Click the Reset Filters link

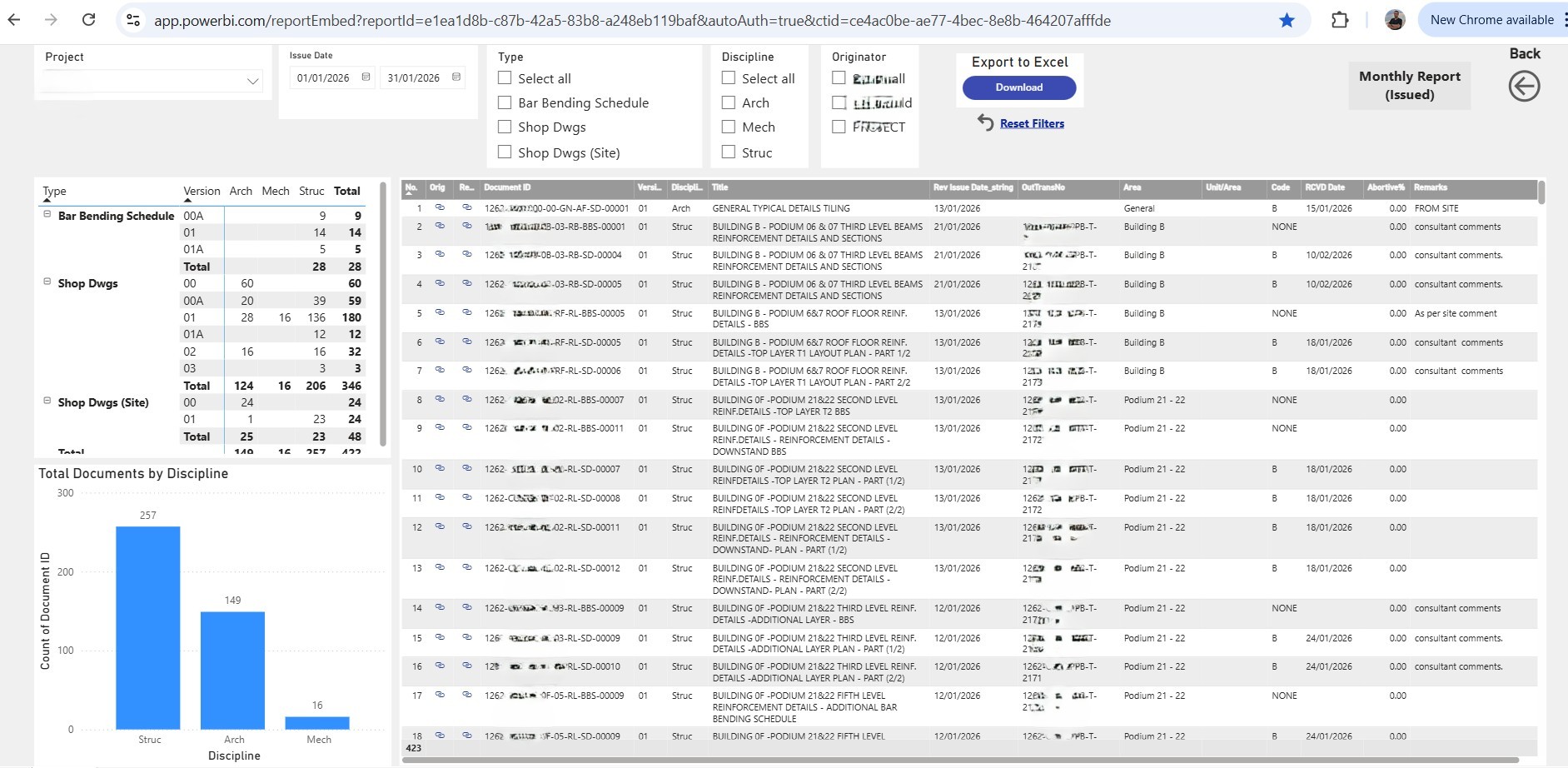1032,123
